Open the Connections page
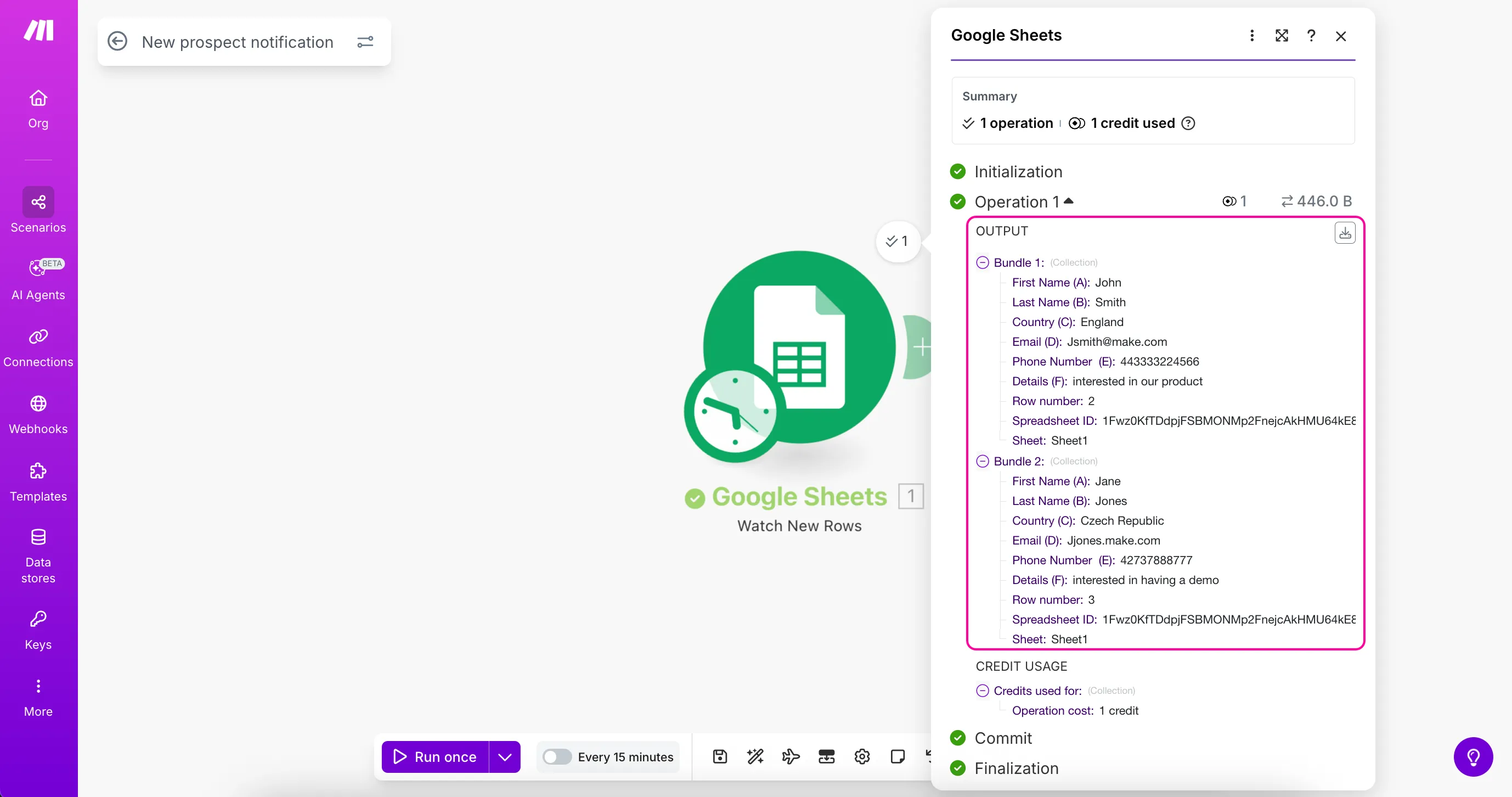Viewport: 1512px width, 797px height. click(38, 347)
